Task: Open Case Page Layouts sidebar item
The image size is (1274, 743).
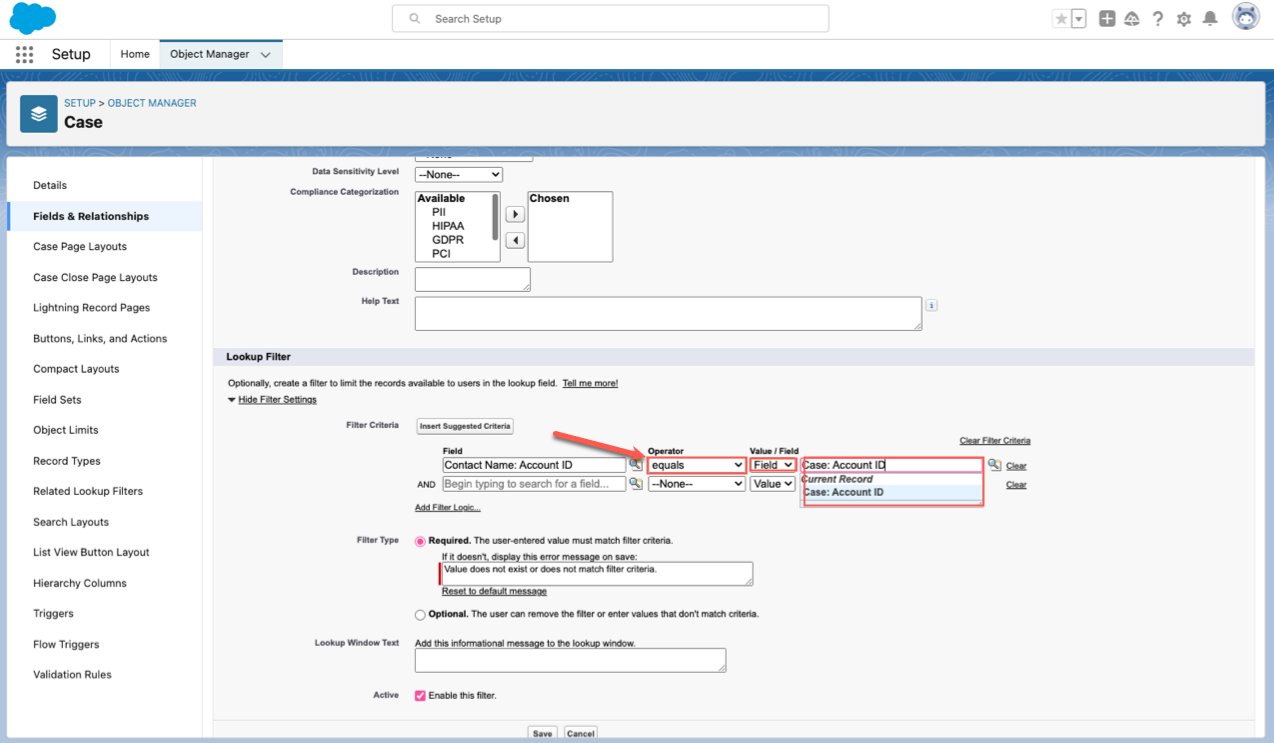Action: [x=80, y=246]
